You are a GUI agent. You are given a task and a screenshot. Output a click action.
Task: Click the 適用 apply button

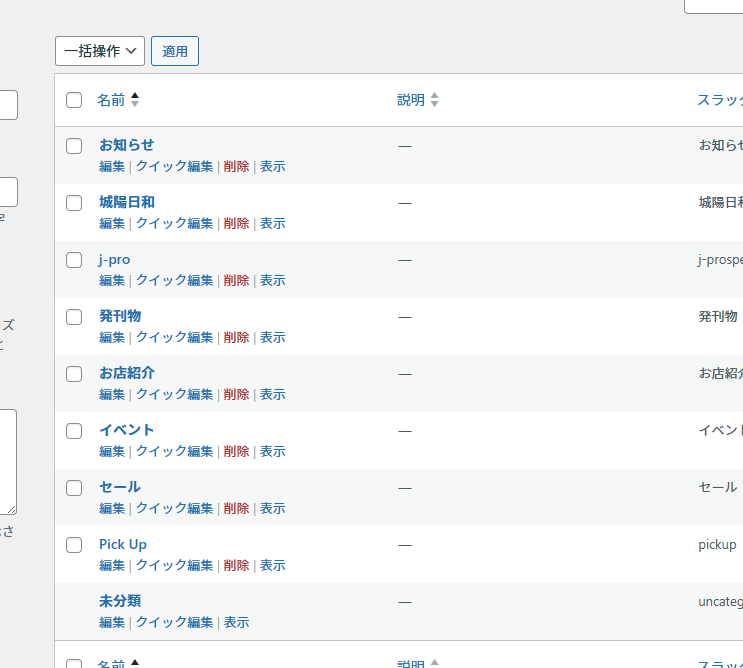175,51
